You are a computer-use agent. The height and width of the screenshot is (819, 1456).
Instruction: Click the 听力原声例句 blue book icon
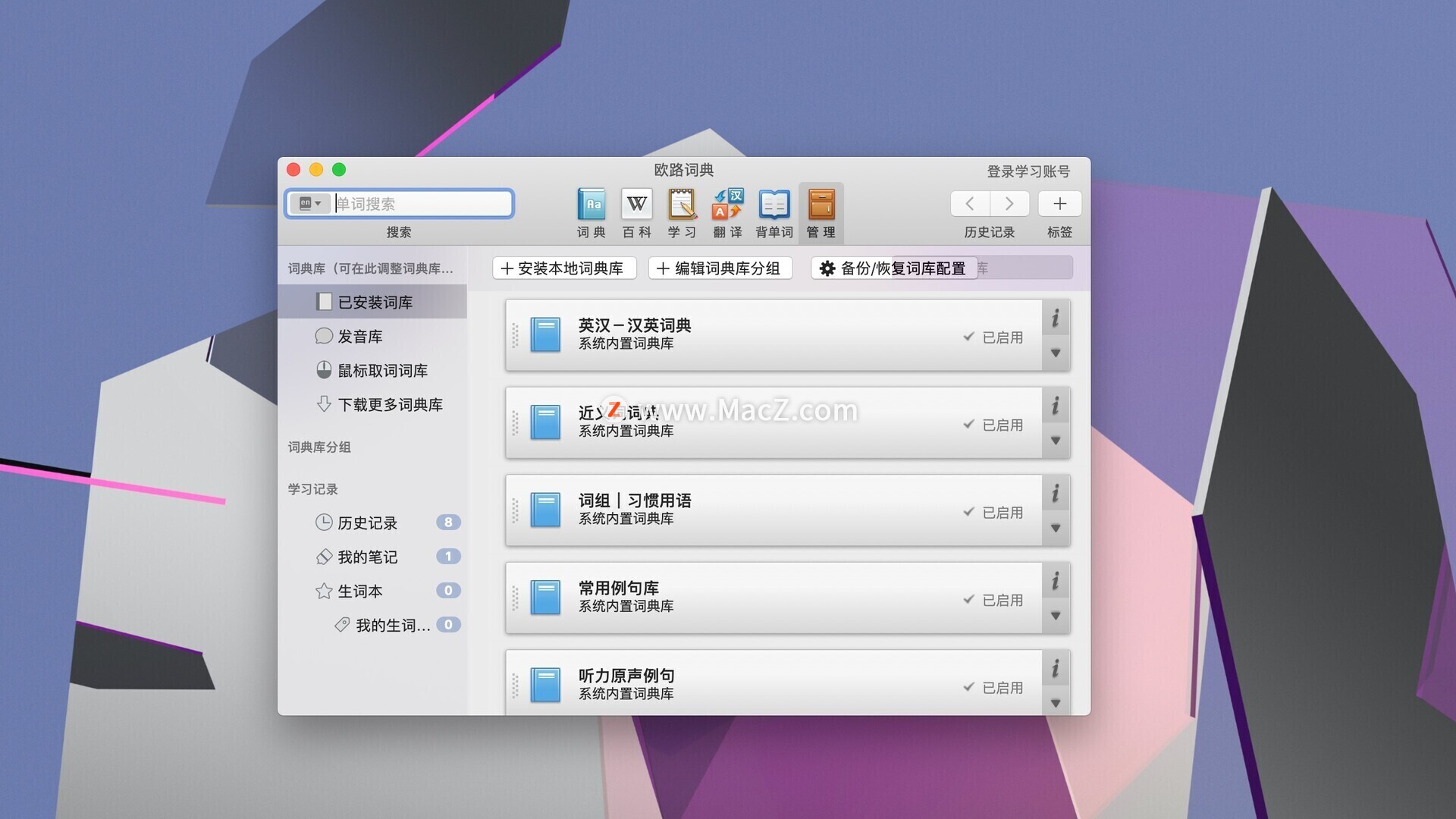pos(545,685)
